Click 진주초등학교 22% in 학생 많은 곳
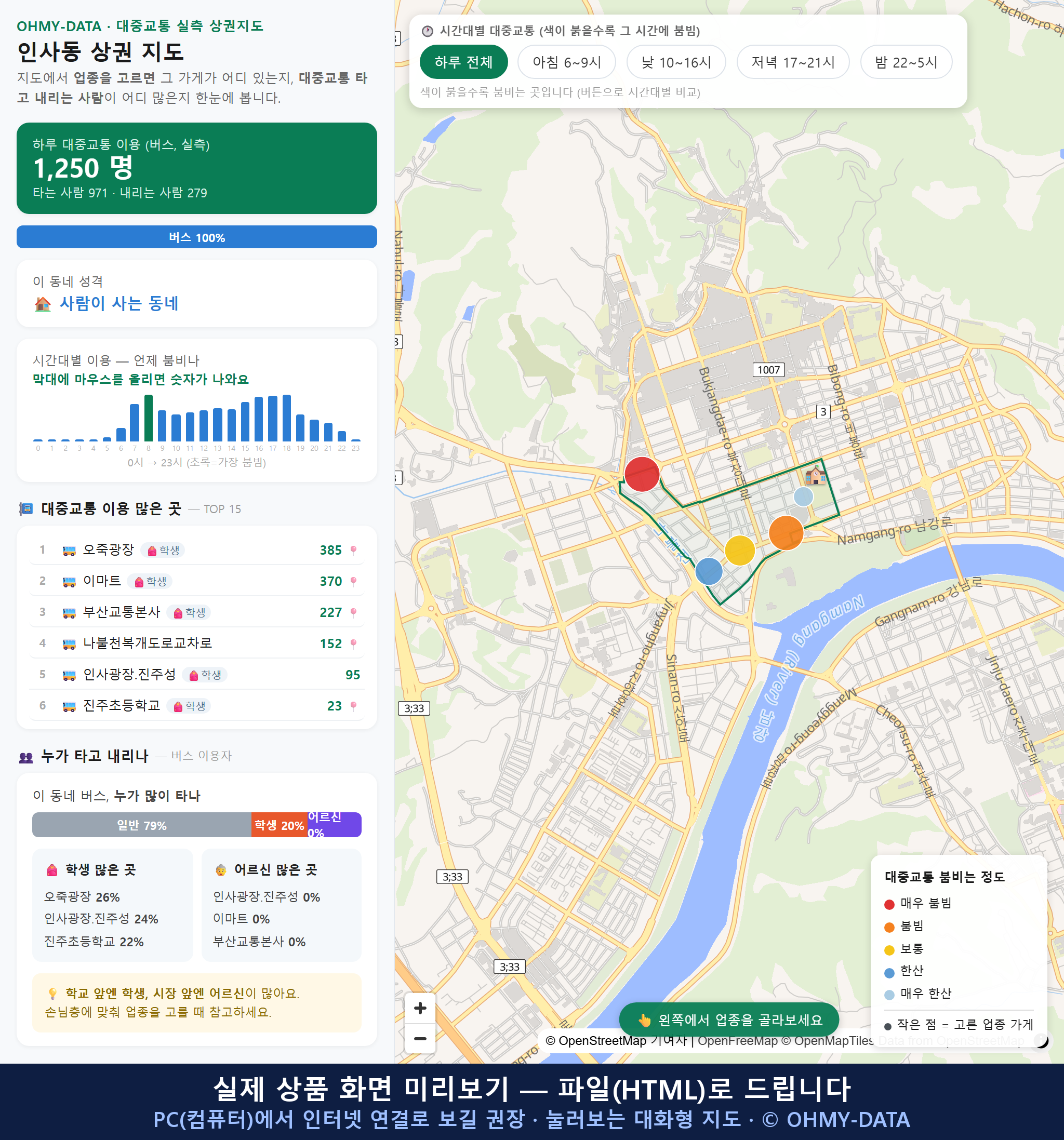 coord(94,942)
